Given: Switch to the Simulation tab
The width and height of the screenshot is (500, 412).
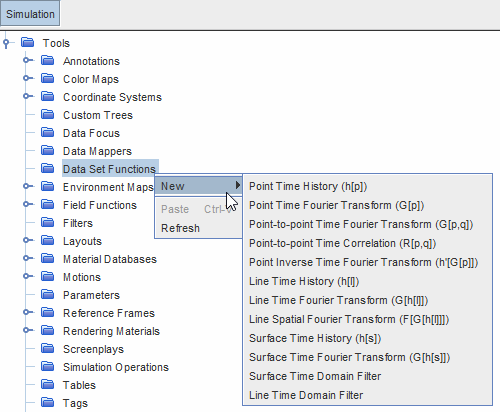Looking at the screenshot, I should point(30,14).
